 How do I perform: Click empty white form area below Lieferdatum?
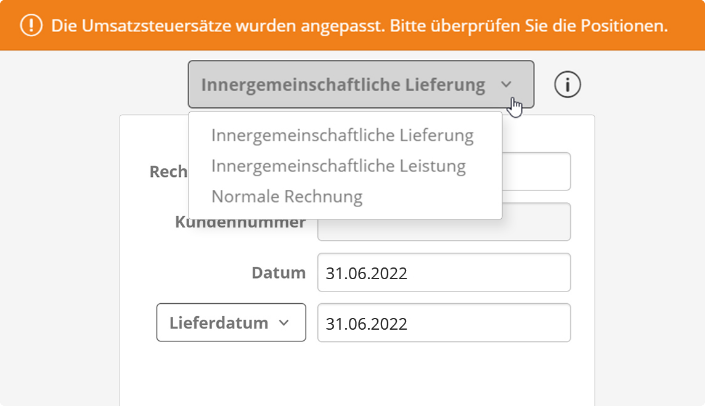[357, 374]
